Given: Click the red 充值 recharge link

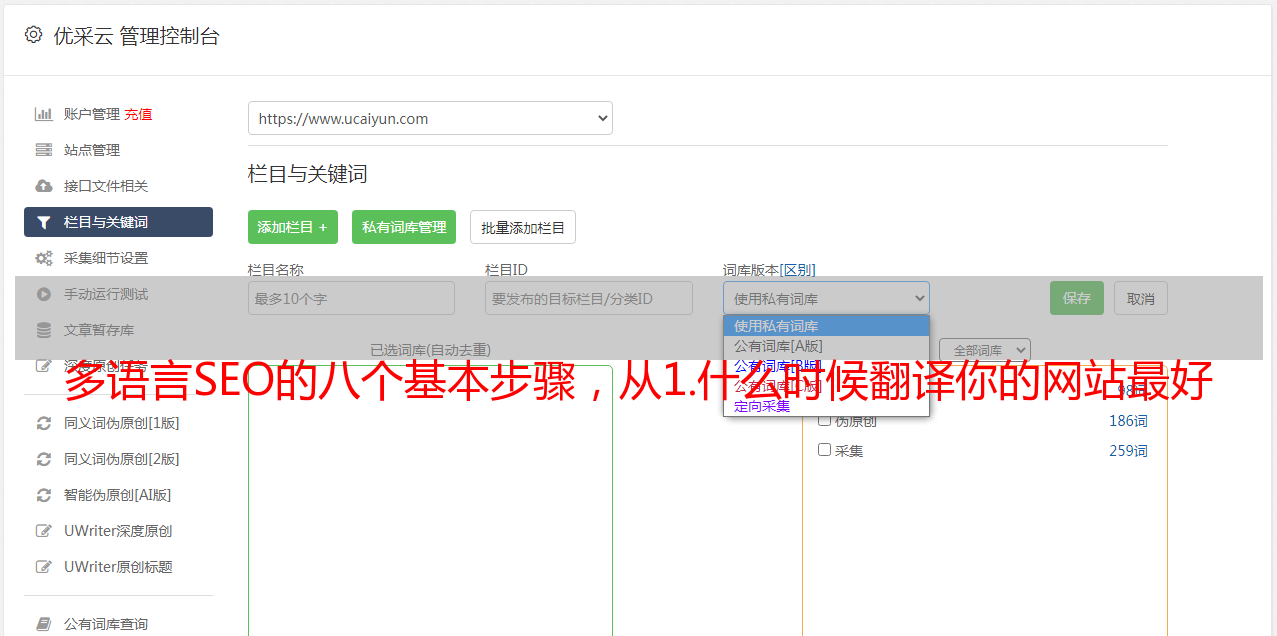Looking at the screenshot, I should tap(138, 114).
